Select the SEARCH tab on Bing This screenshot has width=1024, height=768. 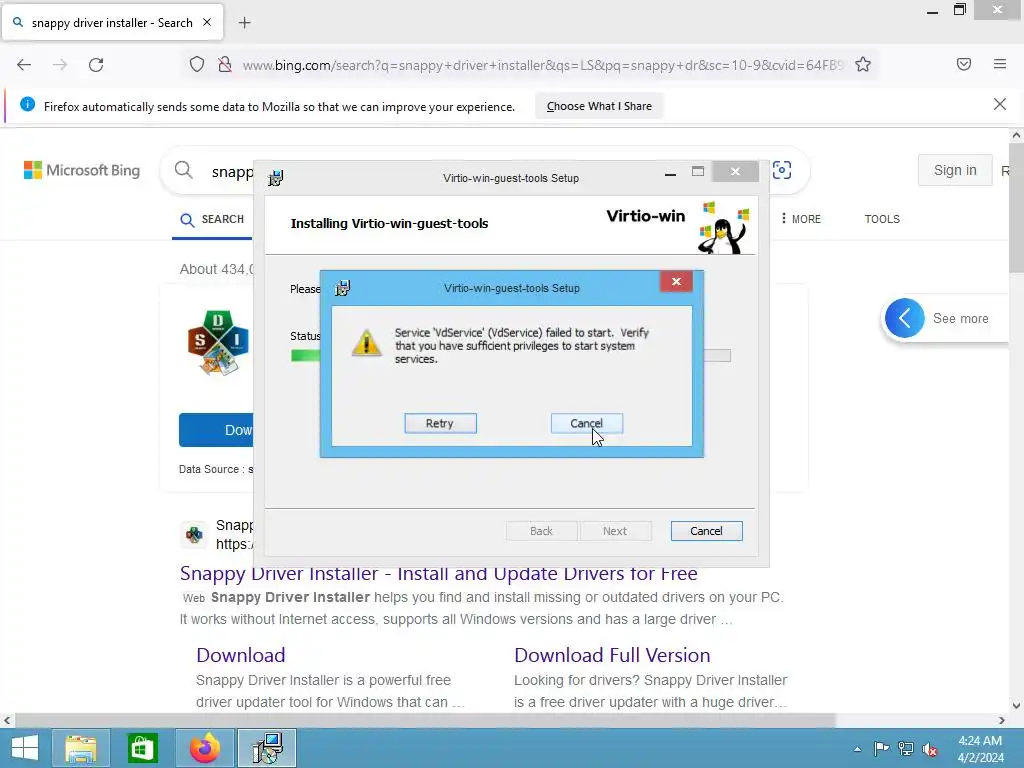[x=212, y=219]
